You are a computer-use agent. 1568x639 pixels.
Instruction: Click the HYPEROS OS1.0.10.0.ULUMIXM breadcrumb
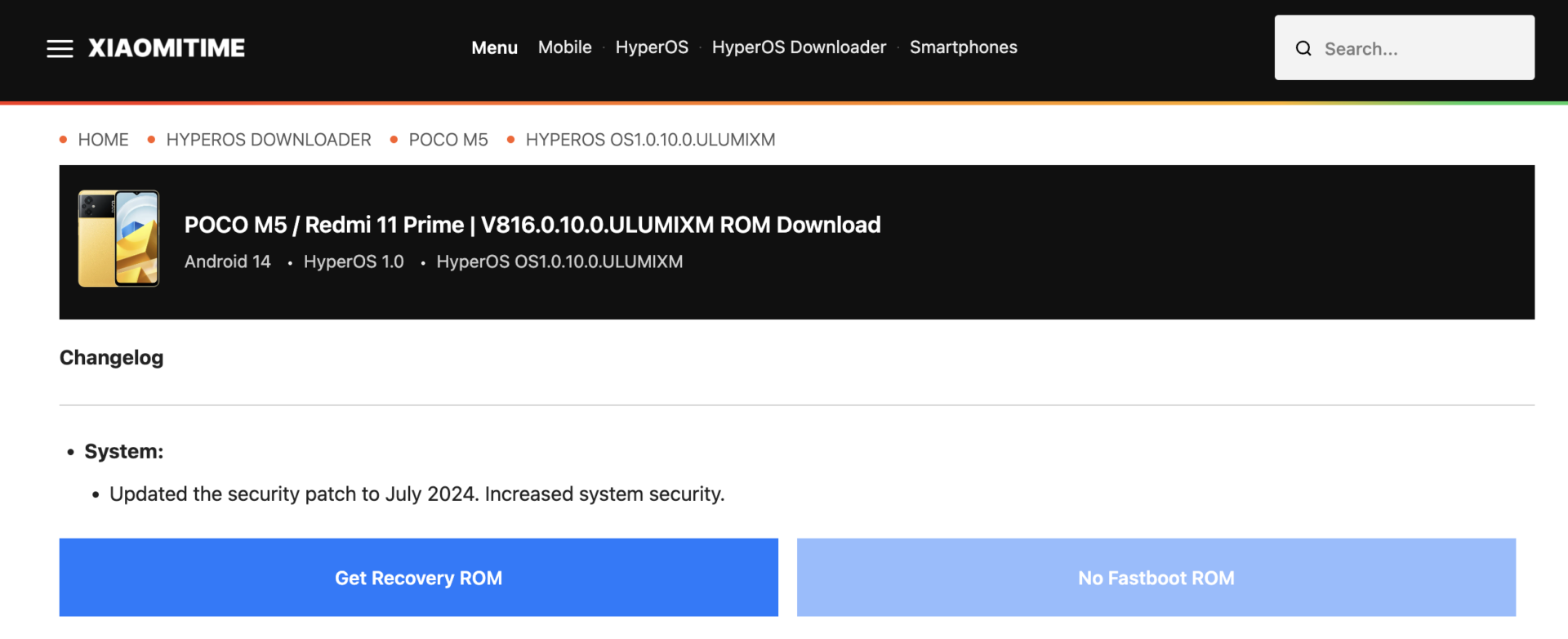click(x=650, y=140)
